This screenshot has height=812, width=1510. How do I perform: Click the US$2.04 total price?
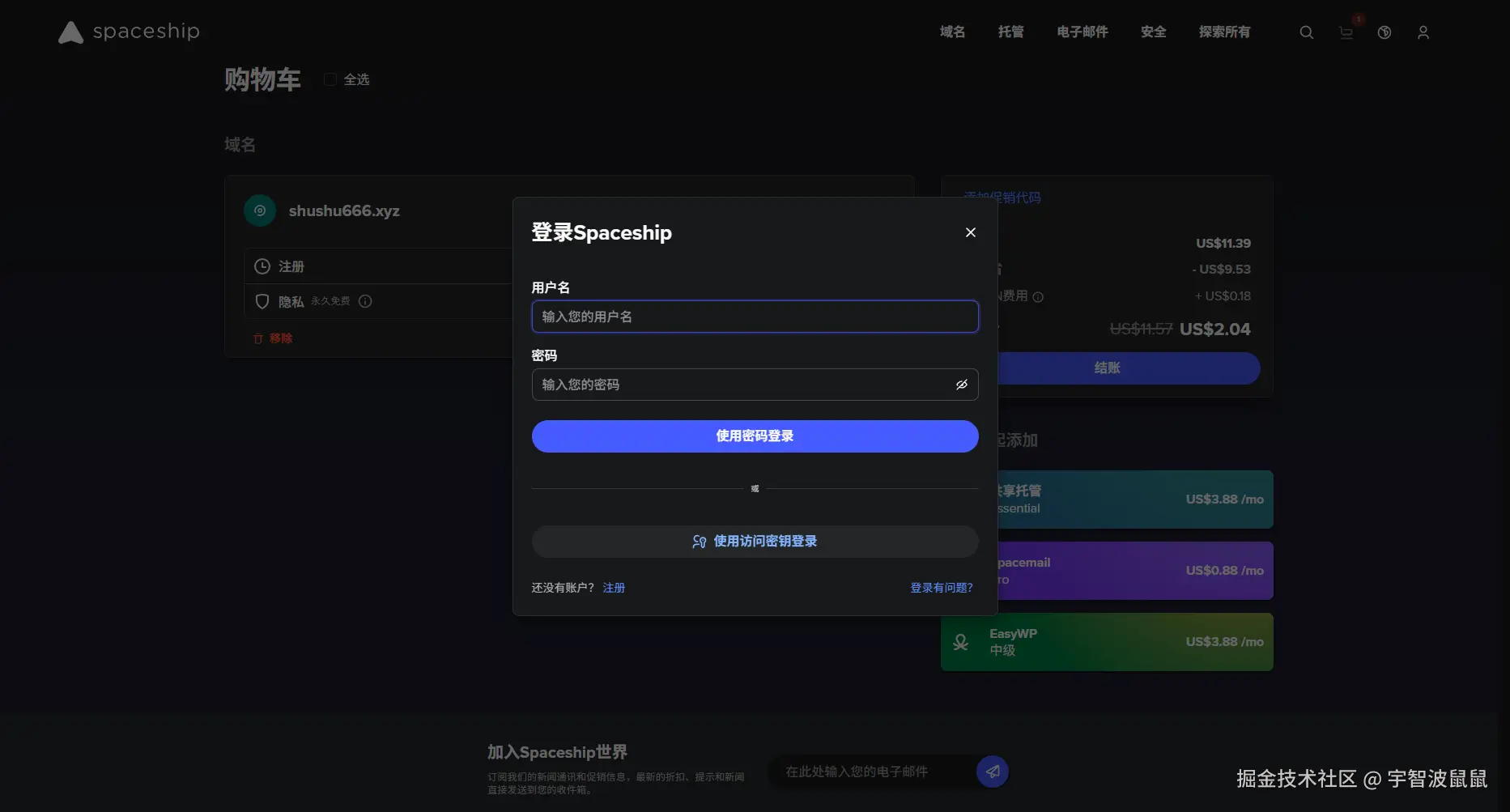point(1215,329)
